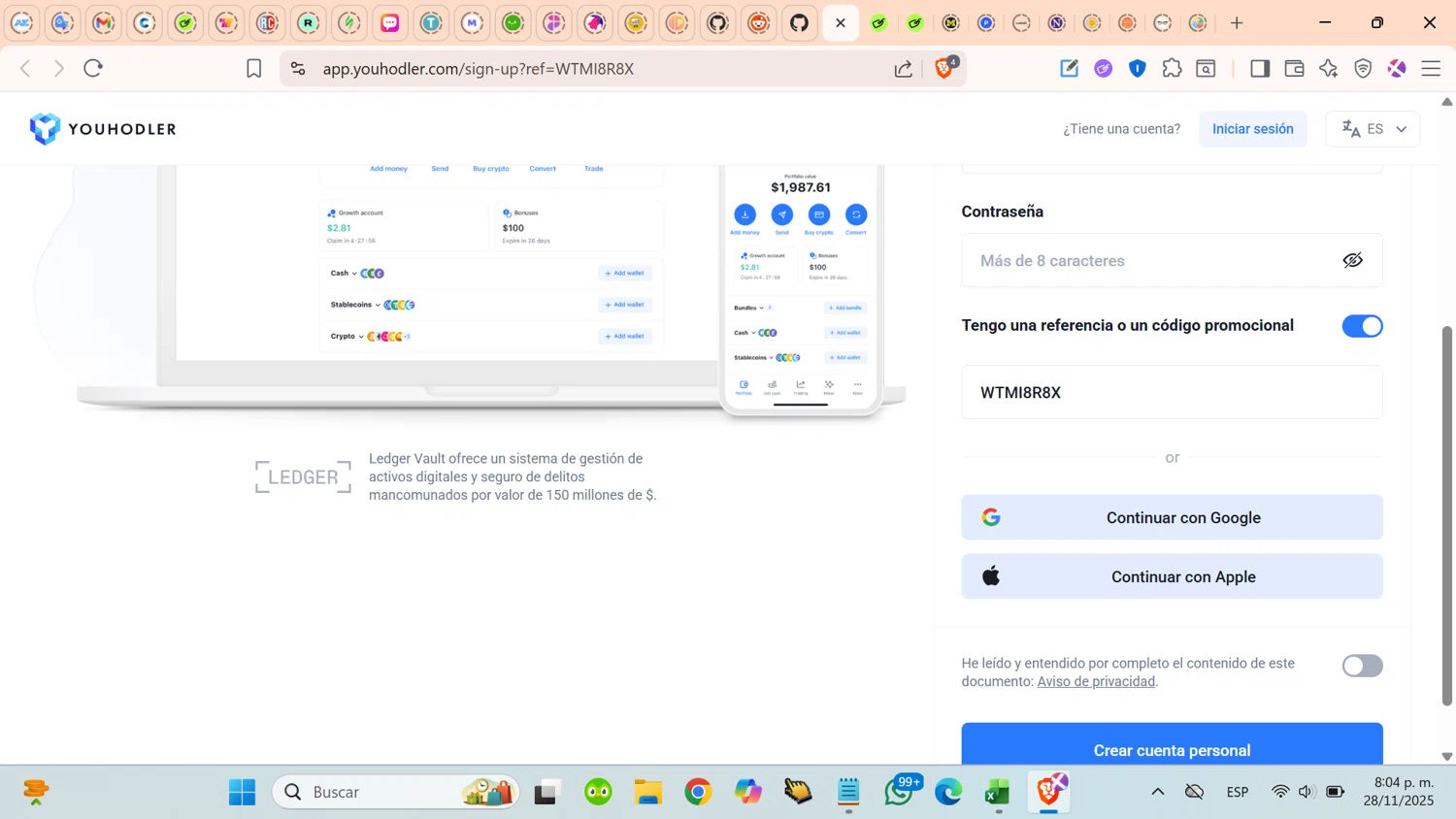Open Brave Wallet icon in toolbar
This screenshot has width=1456, height=819.
[1294, 68]
